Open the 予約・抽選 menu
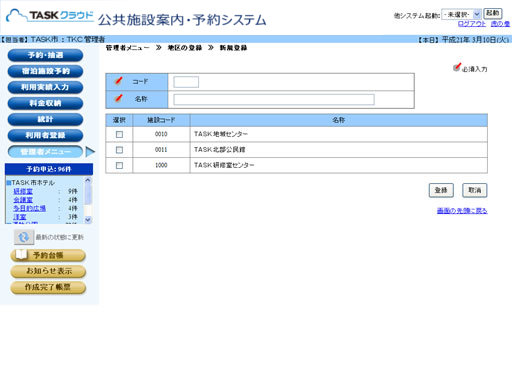 (45, 55)
